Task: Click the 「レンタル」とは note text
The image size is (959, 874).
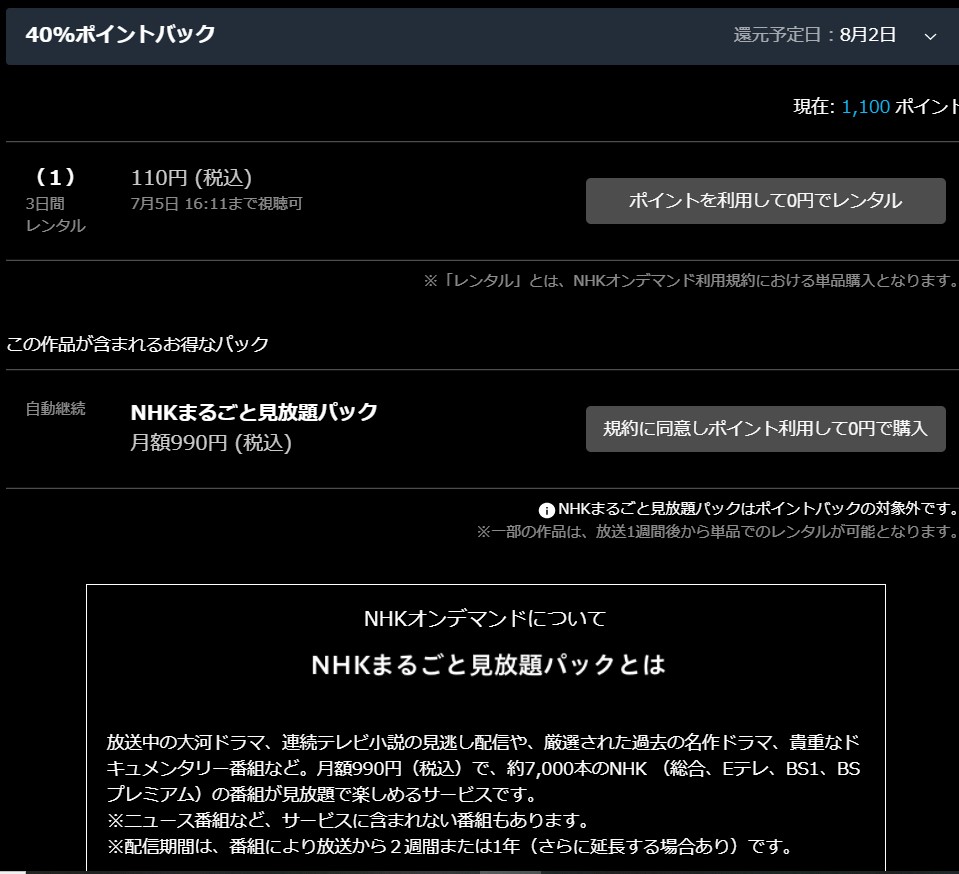Action: (x=691, y=281)
